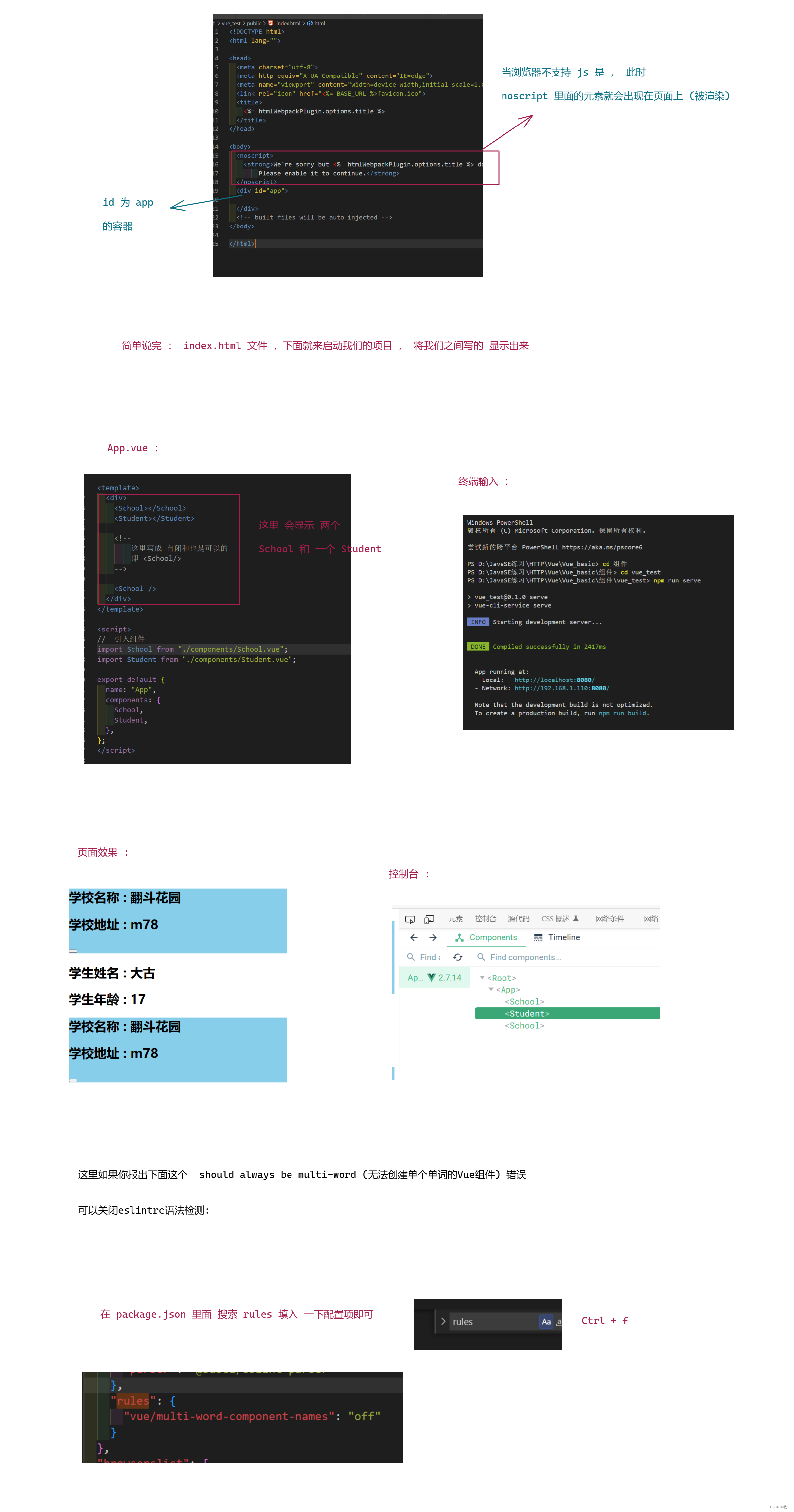Viewport: 794px width, 1512px height.
Task: Open the 源代码 devtools tab
Action: click(x=518, y=919)
